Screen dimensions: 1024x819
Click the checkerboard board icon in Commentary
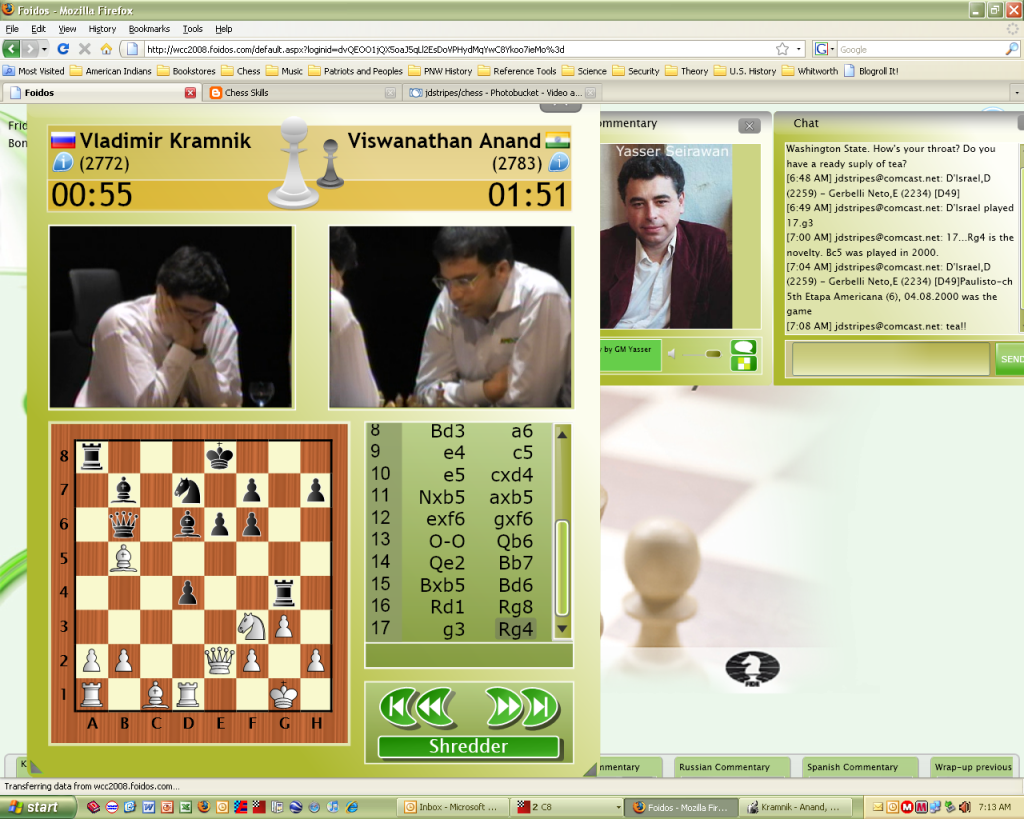pyautogui.click(x=744, y=364)
